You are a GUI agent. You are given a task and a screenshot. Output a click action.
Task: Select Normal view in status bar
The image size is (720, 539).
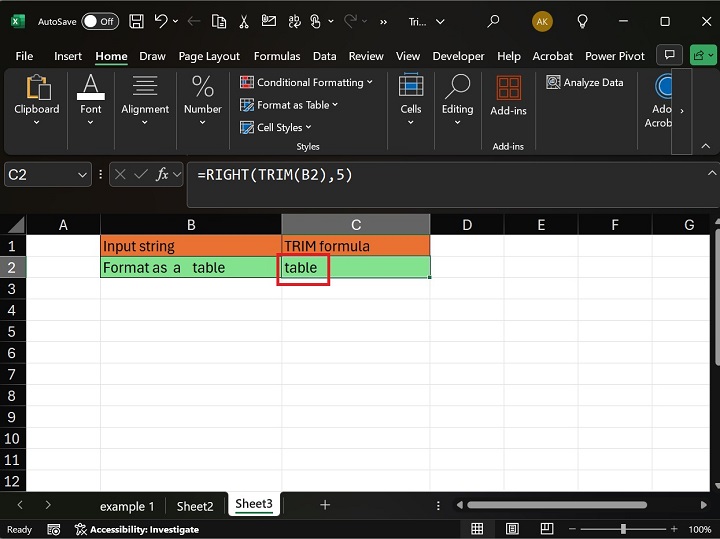(477, 529)
